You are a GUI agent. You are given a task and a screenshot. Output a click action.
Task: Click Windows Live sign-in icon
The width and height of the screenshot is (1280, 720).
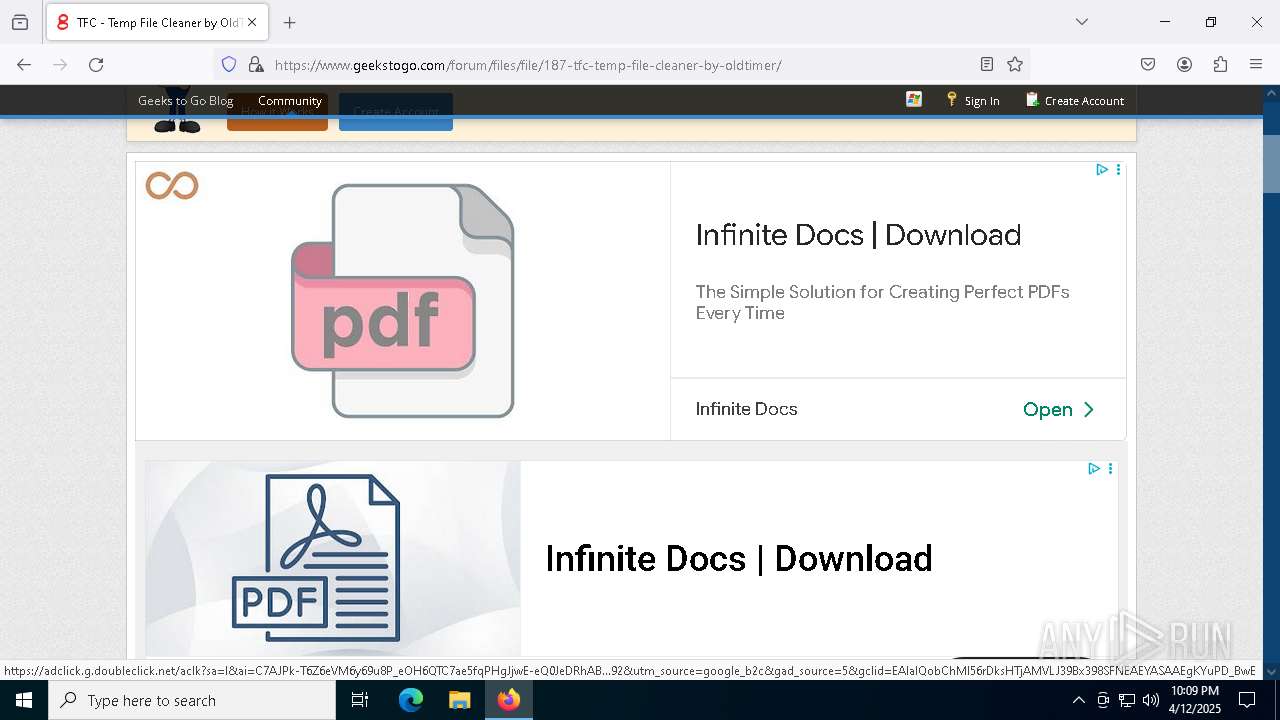pos(914,99)
